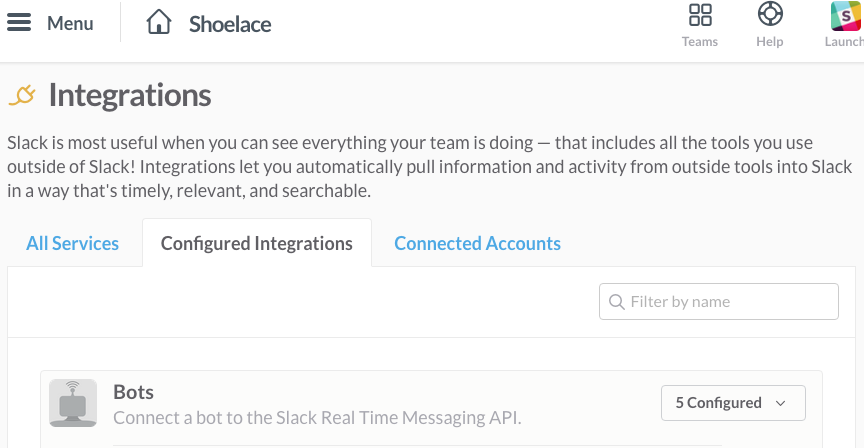Select the Bots robot icon
Screen dimensions: 864x448
click(x=73, y=403)
